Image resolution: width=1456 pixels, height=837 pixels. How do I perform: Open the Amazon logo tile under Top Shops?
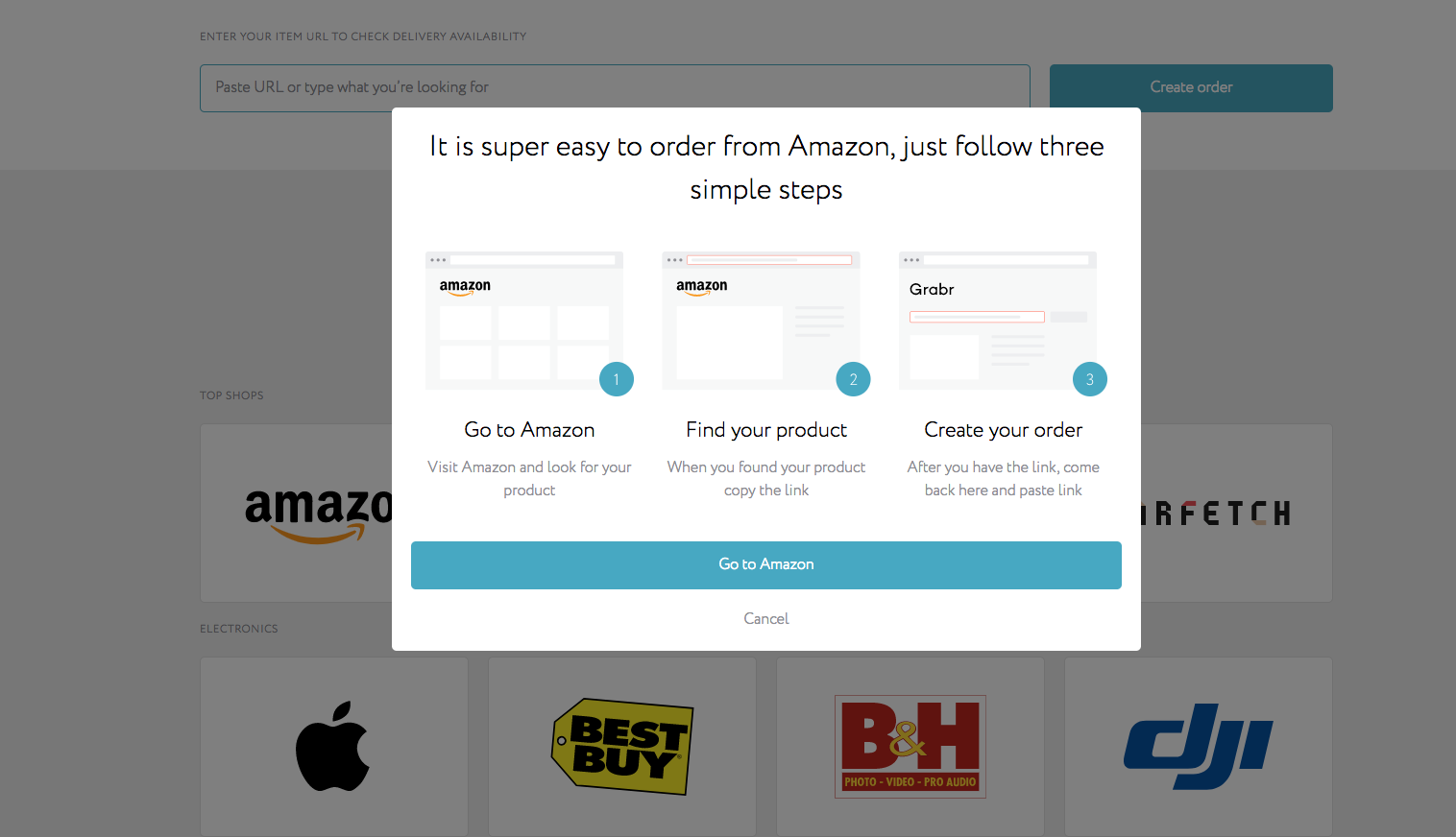296,514
